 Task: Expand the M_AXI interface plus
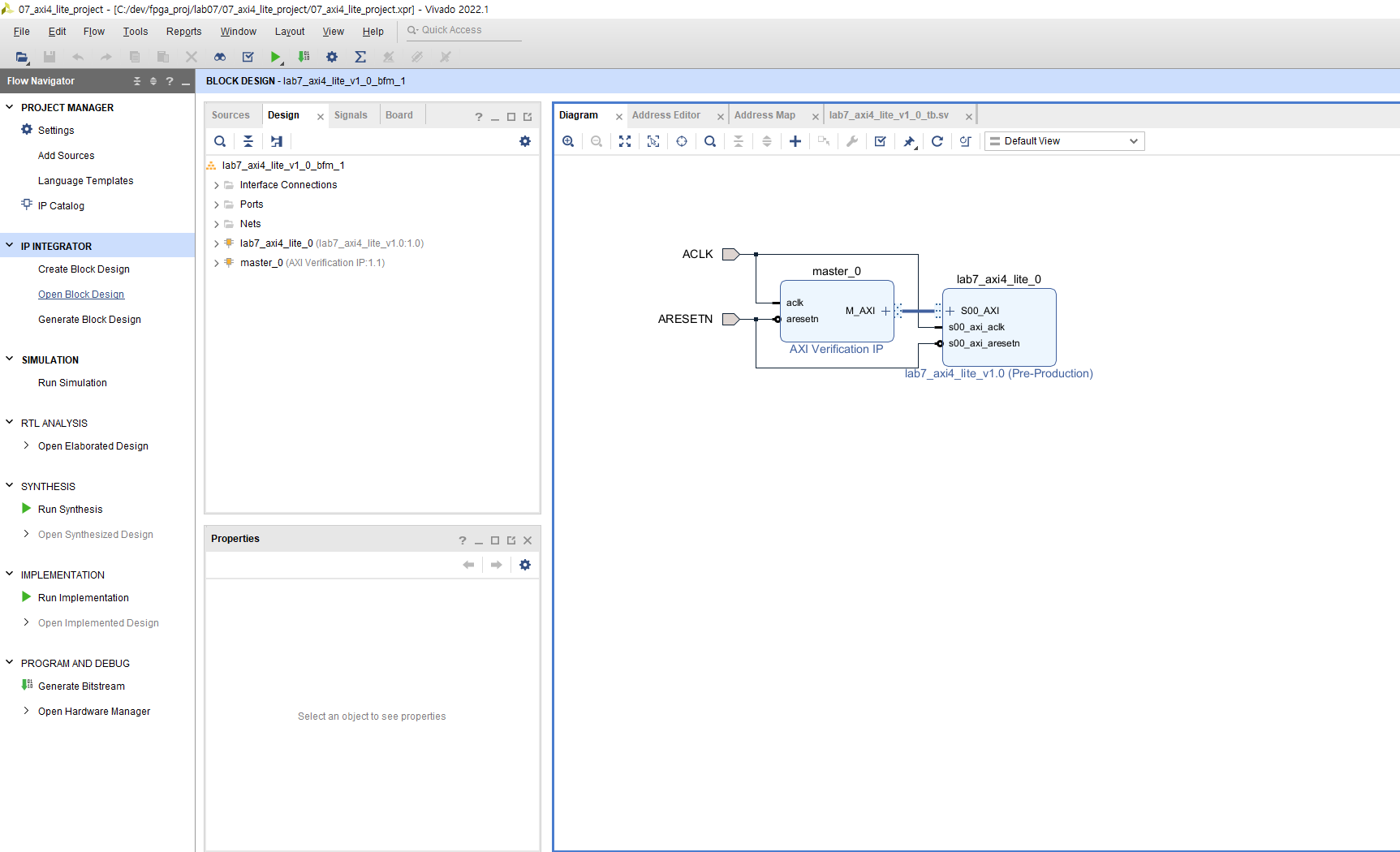885,311
